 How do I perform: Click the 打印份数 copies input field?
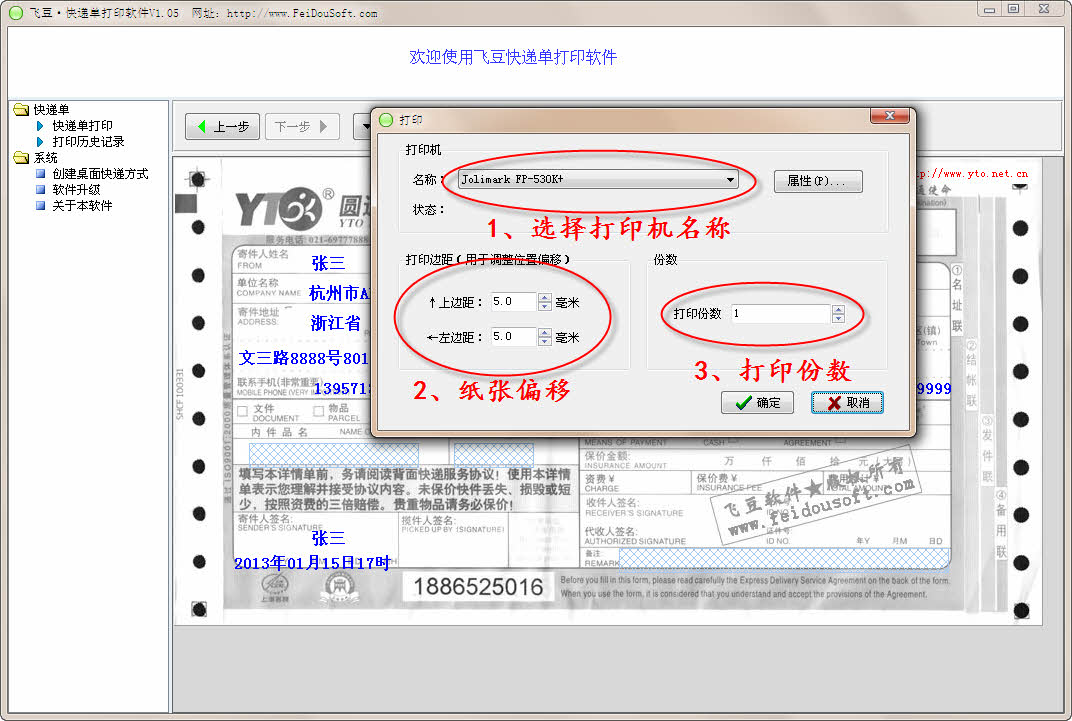tap(781, 314)
